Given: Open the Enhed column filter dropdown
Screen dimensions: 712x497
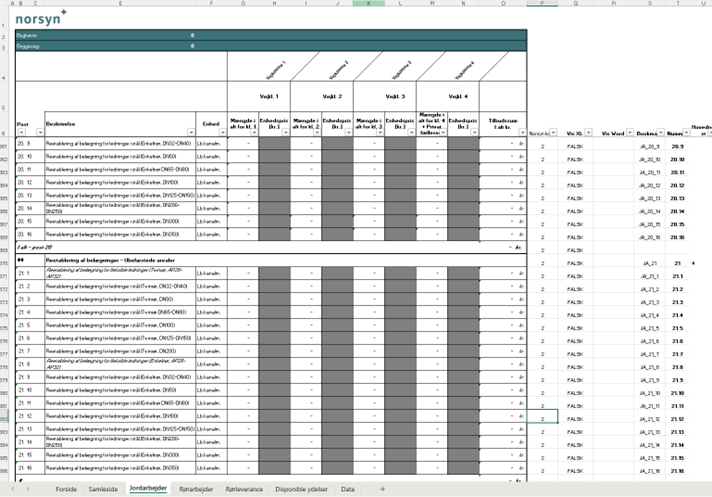Looking at the screenshot, I should pyautogui.click(x=222, y=132).
